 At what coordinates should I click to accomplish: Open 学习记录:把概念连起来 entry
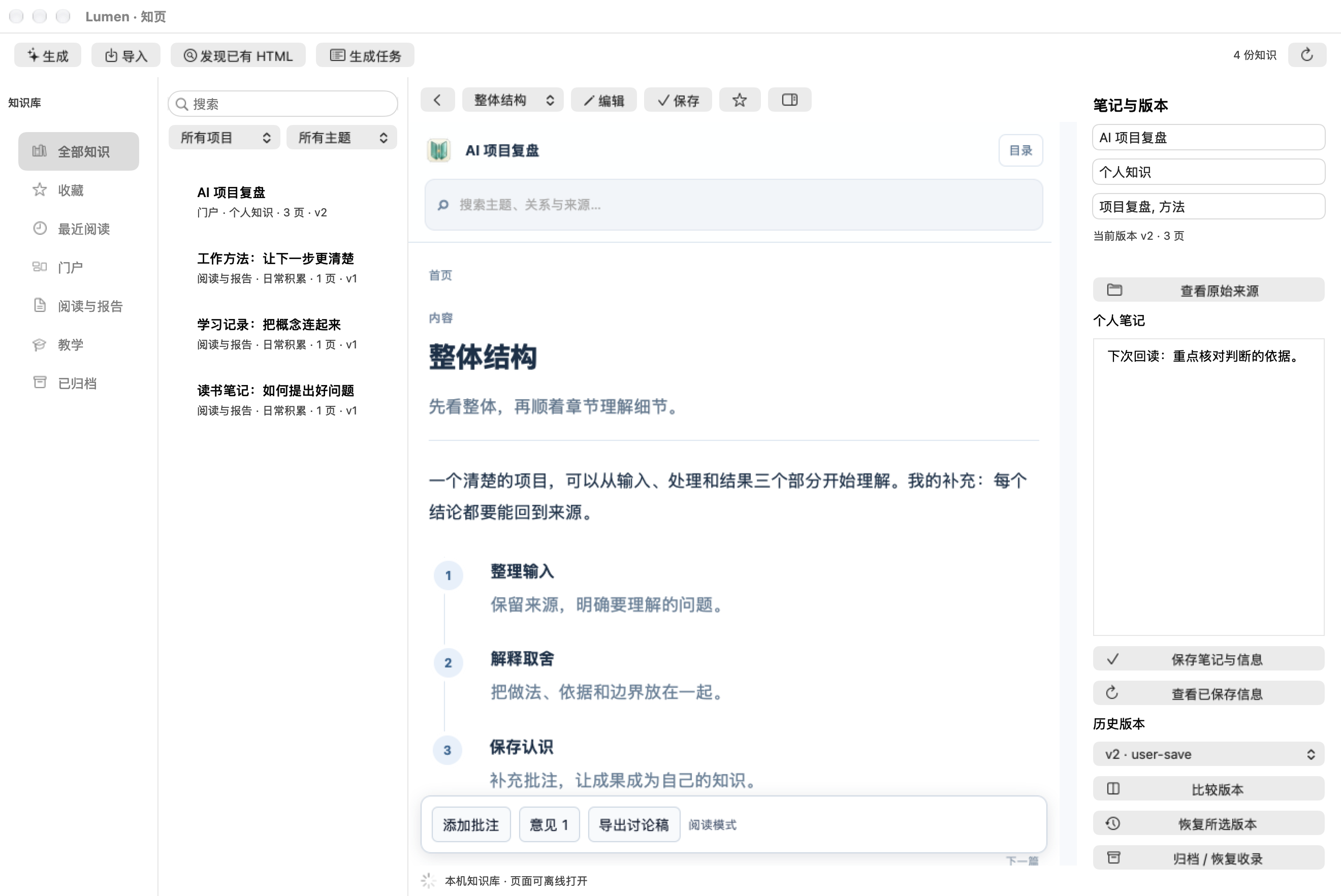pos(283,334)
